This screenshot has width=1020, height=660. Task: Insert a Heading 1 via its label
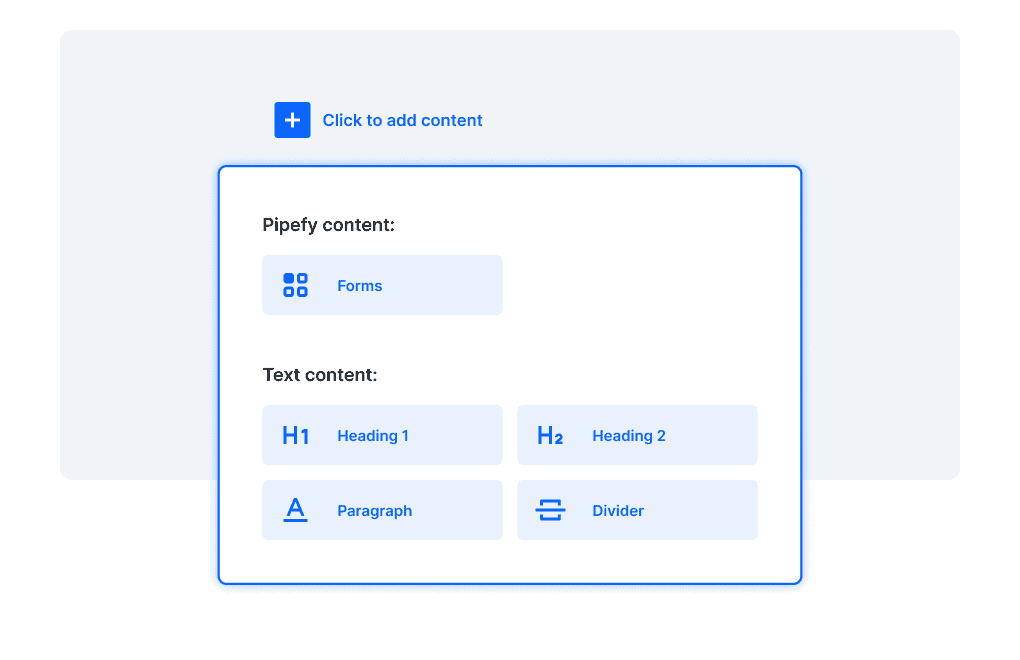coord(373,436)
